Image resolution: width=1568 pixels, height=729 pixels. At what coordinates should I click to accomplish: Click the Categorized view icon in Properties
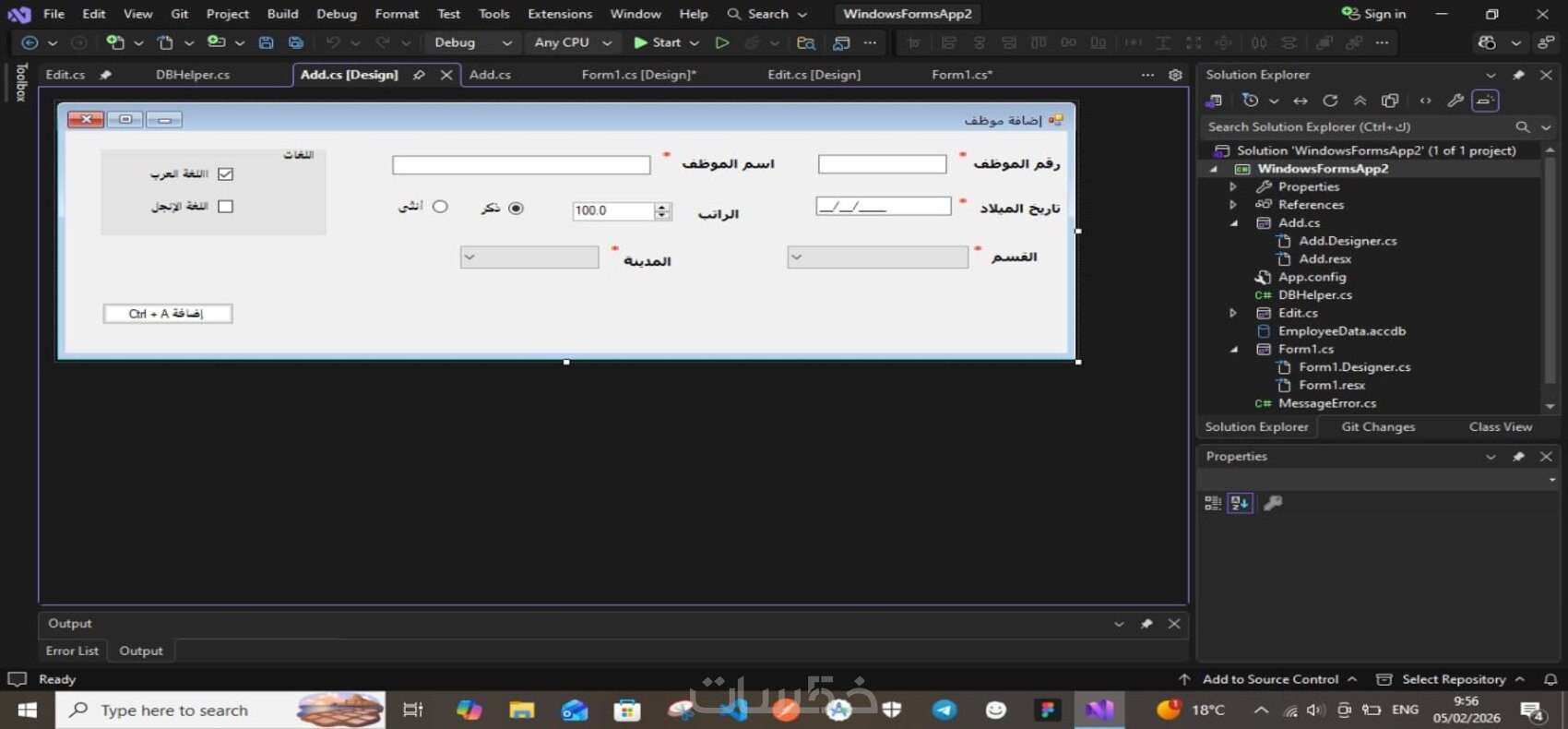(1213, 503)
